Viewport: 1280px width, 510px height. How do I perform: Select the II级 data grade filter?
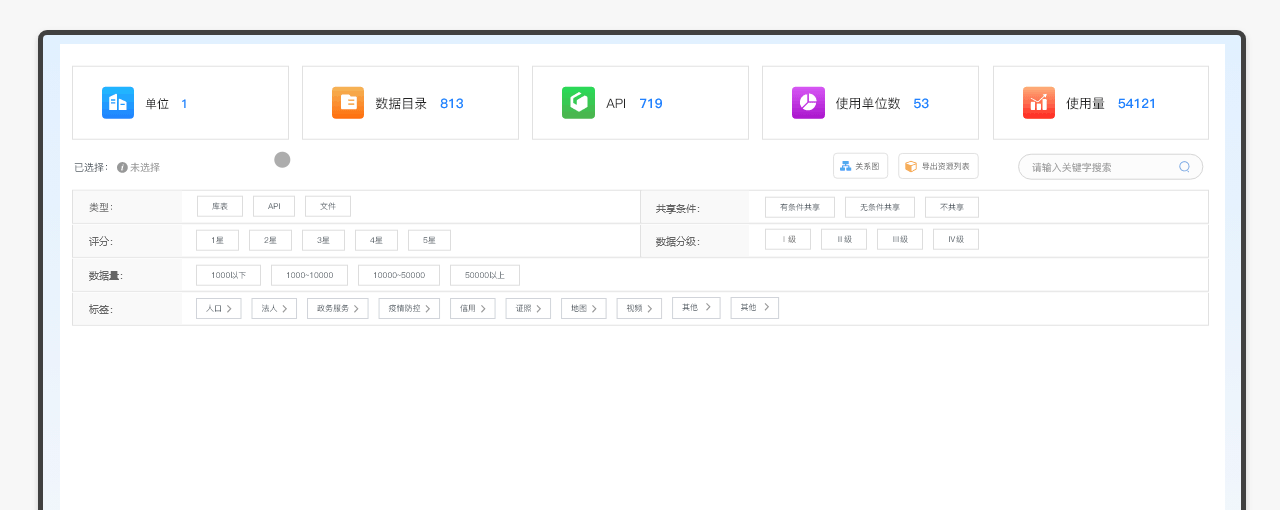[844, 239]
